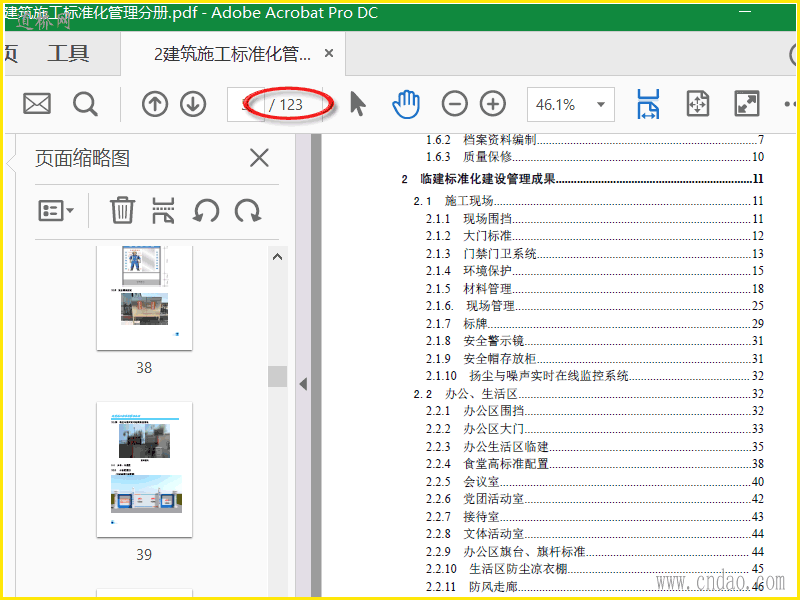Screen dimensions: 800x600
Task: Click TOC entry 2.1.5 材料管理
Action: pyautogui.click(x=595, y=288)
